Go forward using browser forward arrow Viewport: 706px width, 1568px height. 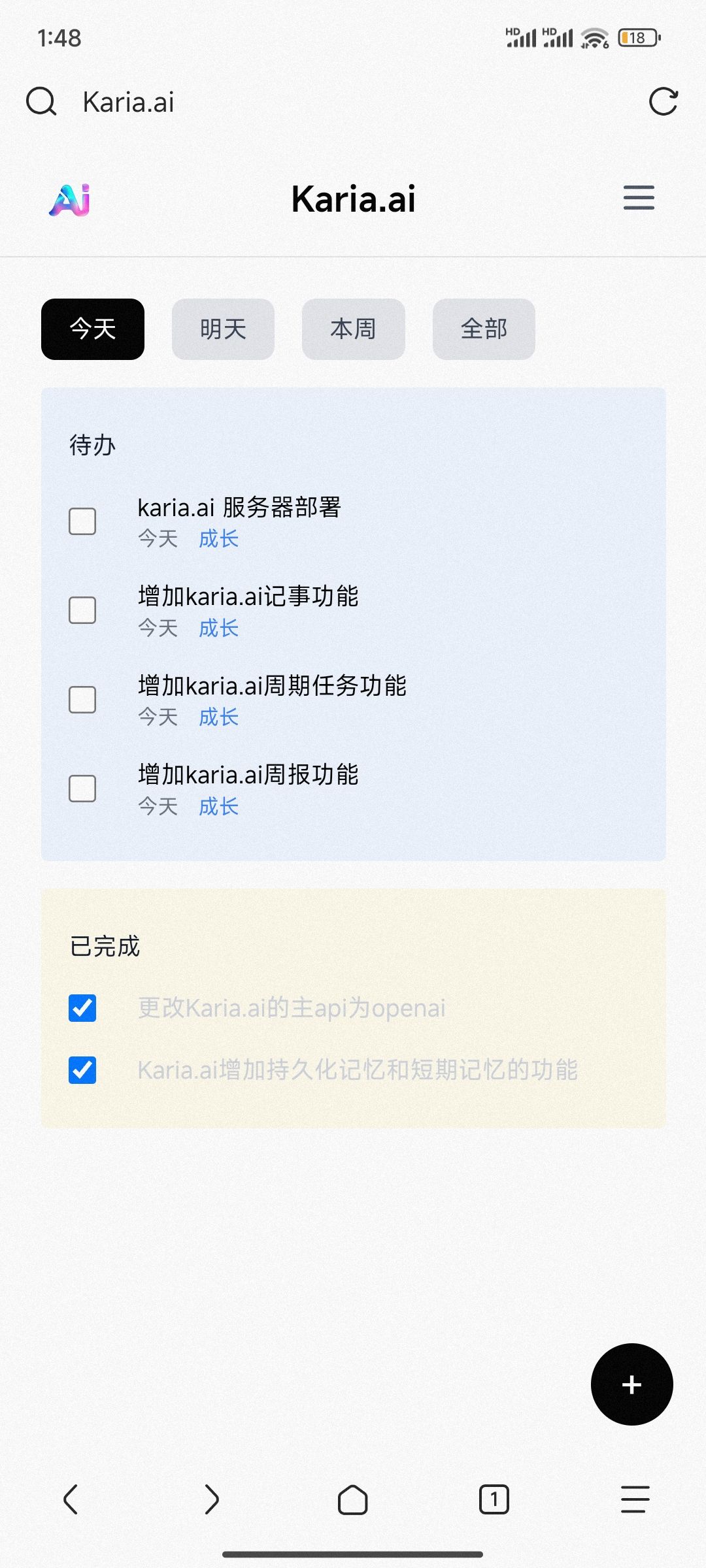click(211, 1499)
